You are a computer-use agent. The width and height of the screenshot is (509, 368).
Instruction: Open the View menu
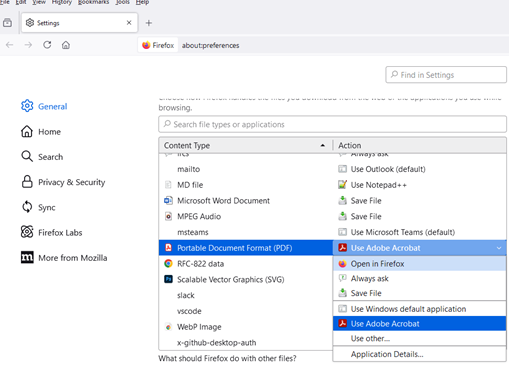pos(39,2)
